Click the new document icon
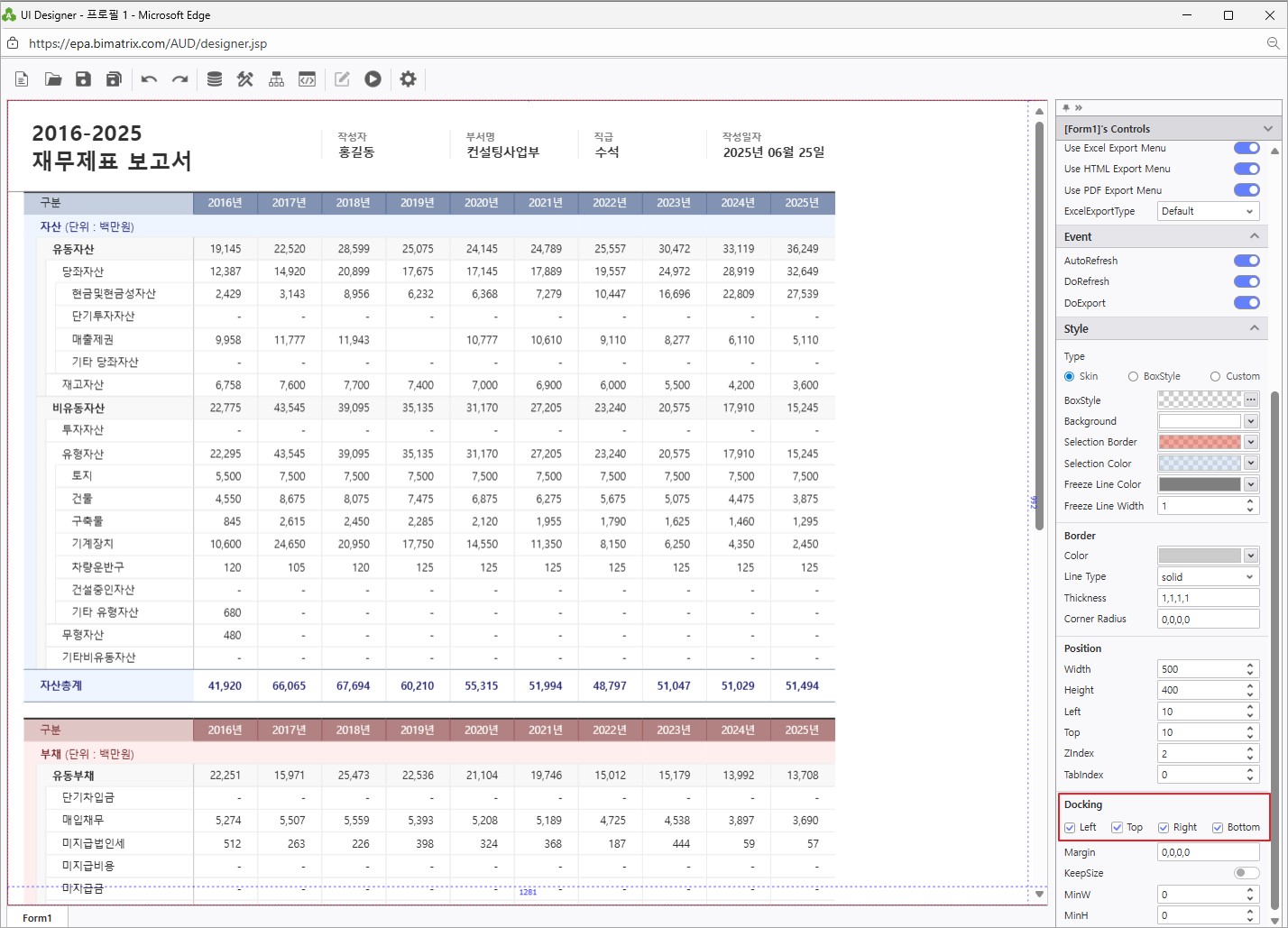This screenshot has height=928, width=1288. [x=23, y=79]
